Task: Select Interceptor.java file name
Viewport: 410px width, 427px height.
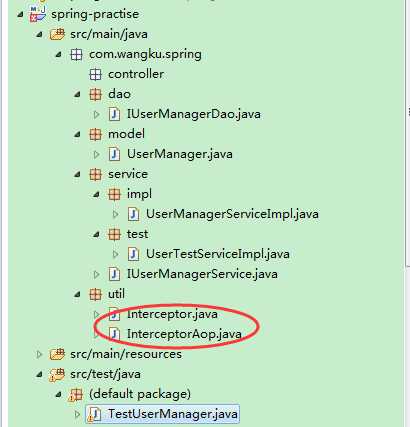Action: pyautogui.click(x=172, y=314)
